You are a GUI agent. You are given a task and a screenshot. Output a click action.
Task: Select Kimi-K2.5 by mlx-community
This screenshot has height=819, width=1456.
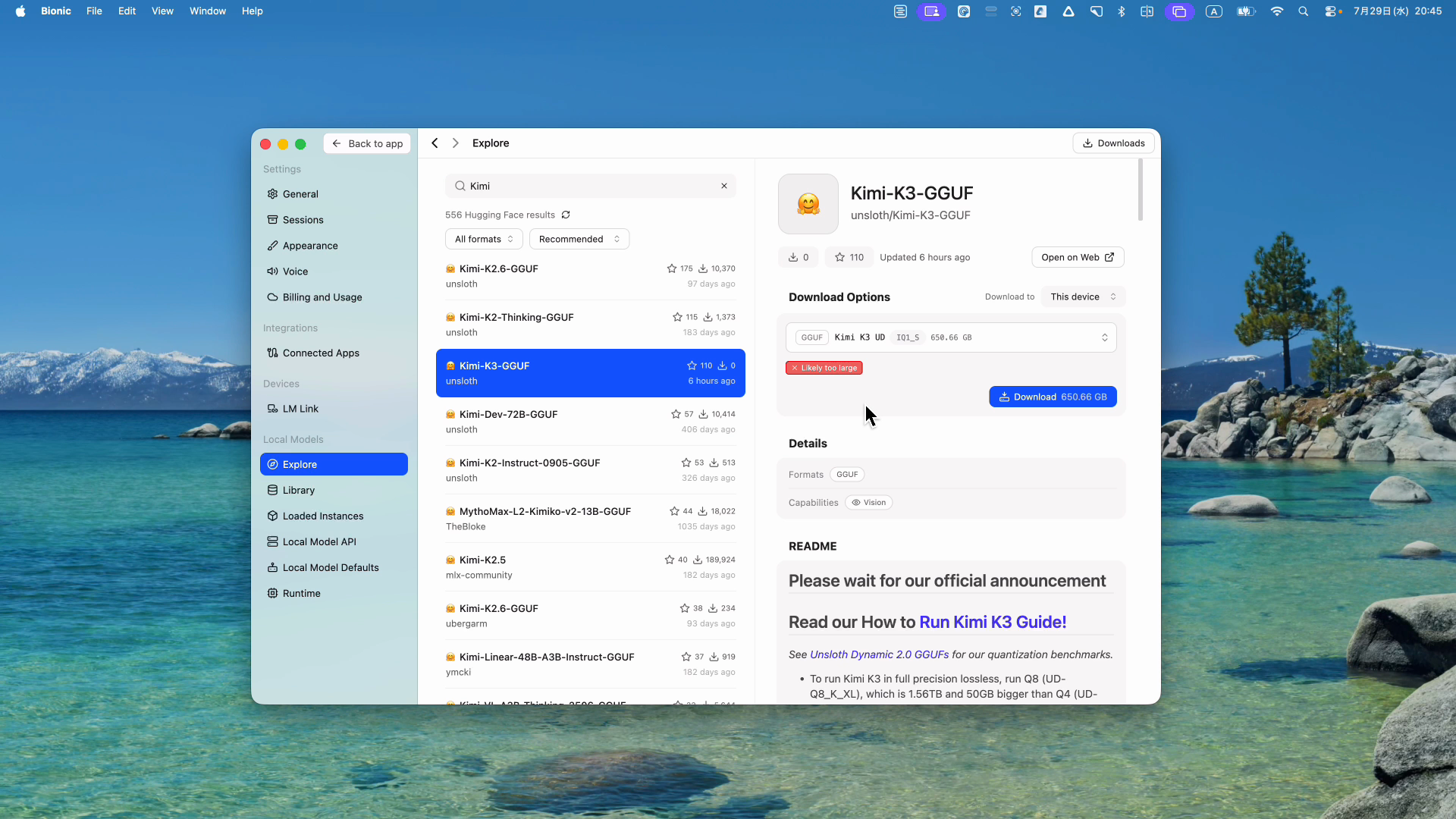590,567
